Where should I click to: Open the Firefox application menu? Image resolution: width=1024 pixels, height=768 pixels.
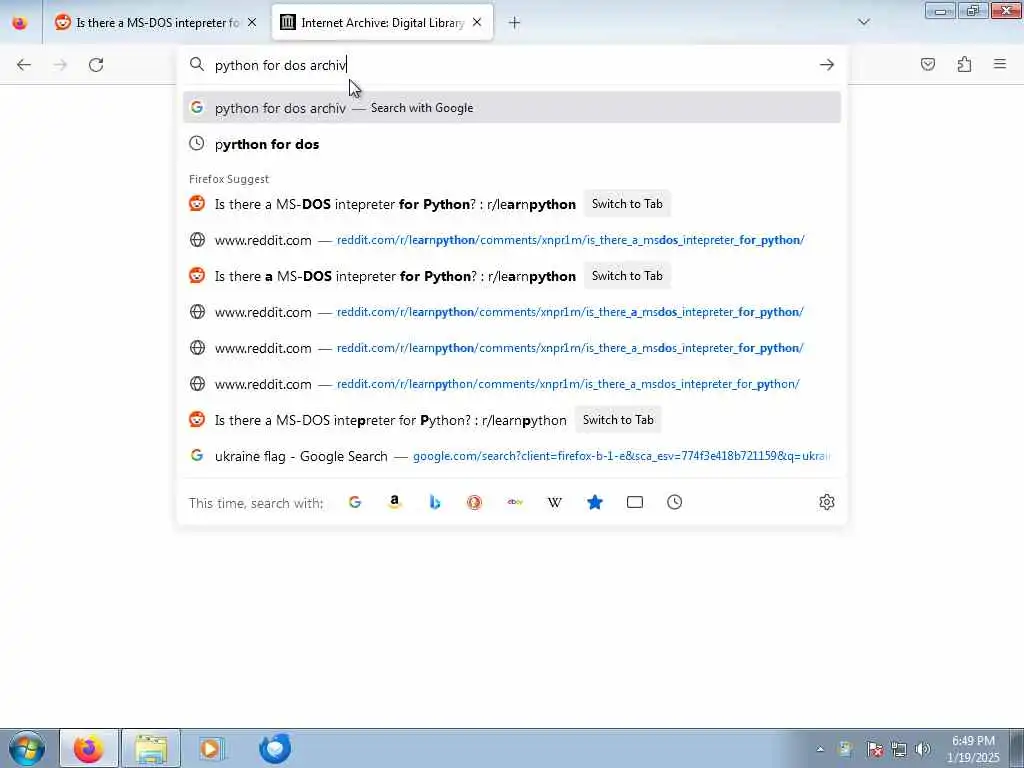click(x=1000, y=64)
